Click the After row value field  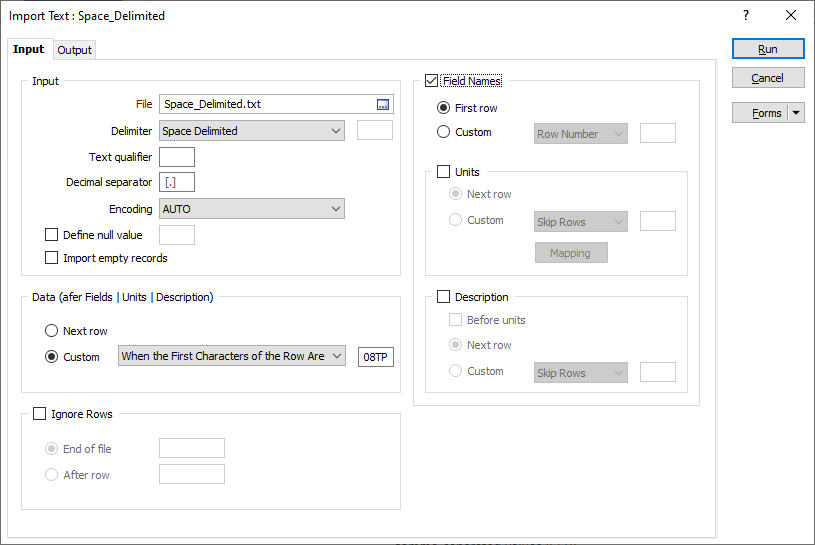tap(192, 474)
